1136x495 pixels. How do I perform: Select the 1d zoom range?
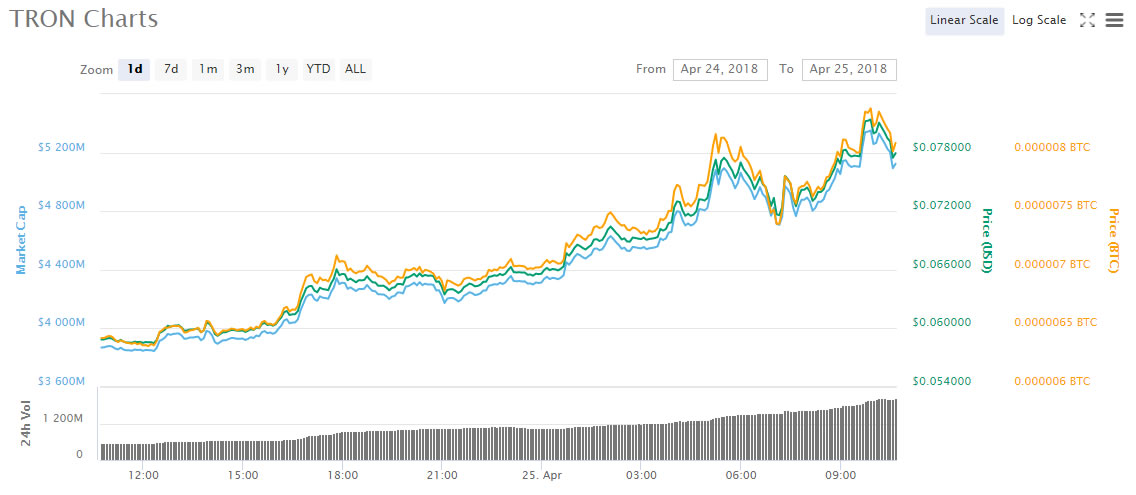point(134,70)
